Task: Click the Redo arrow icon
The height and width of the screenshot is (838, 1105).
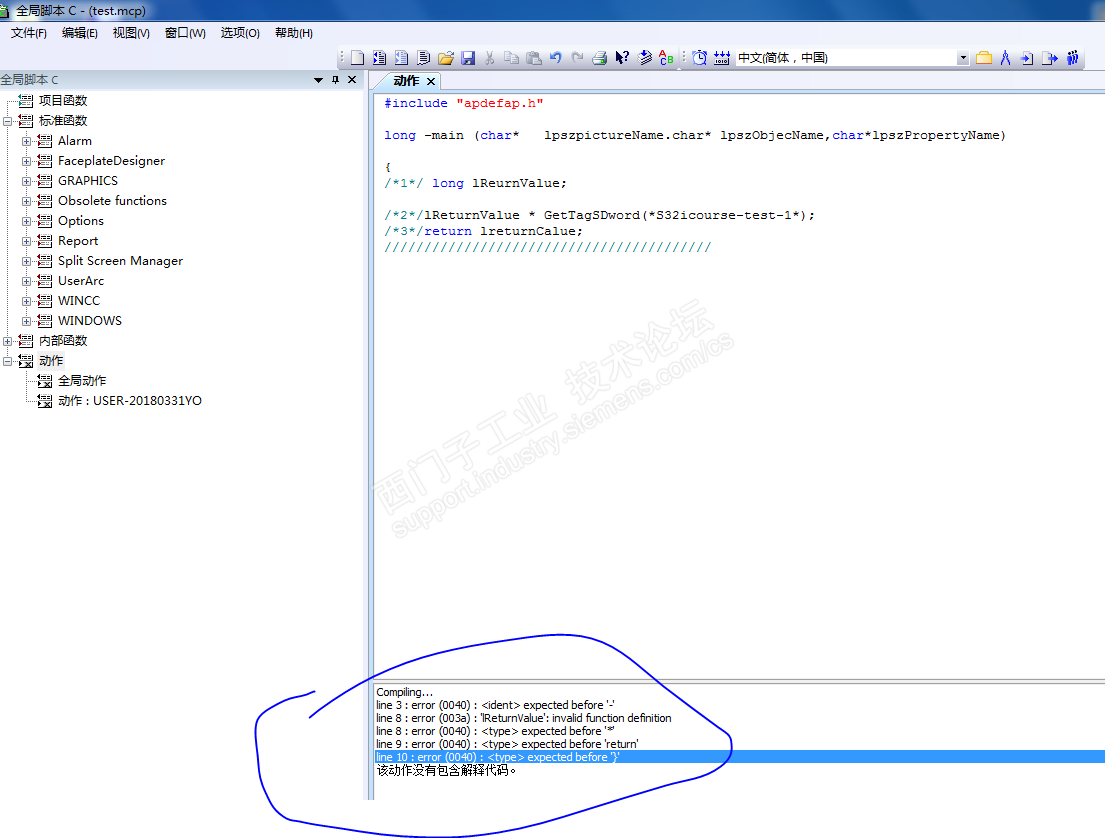Action: [x=577, y=58]
